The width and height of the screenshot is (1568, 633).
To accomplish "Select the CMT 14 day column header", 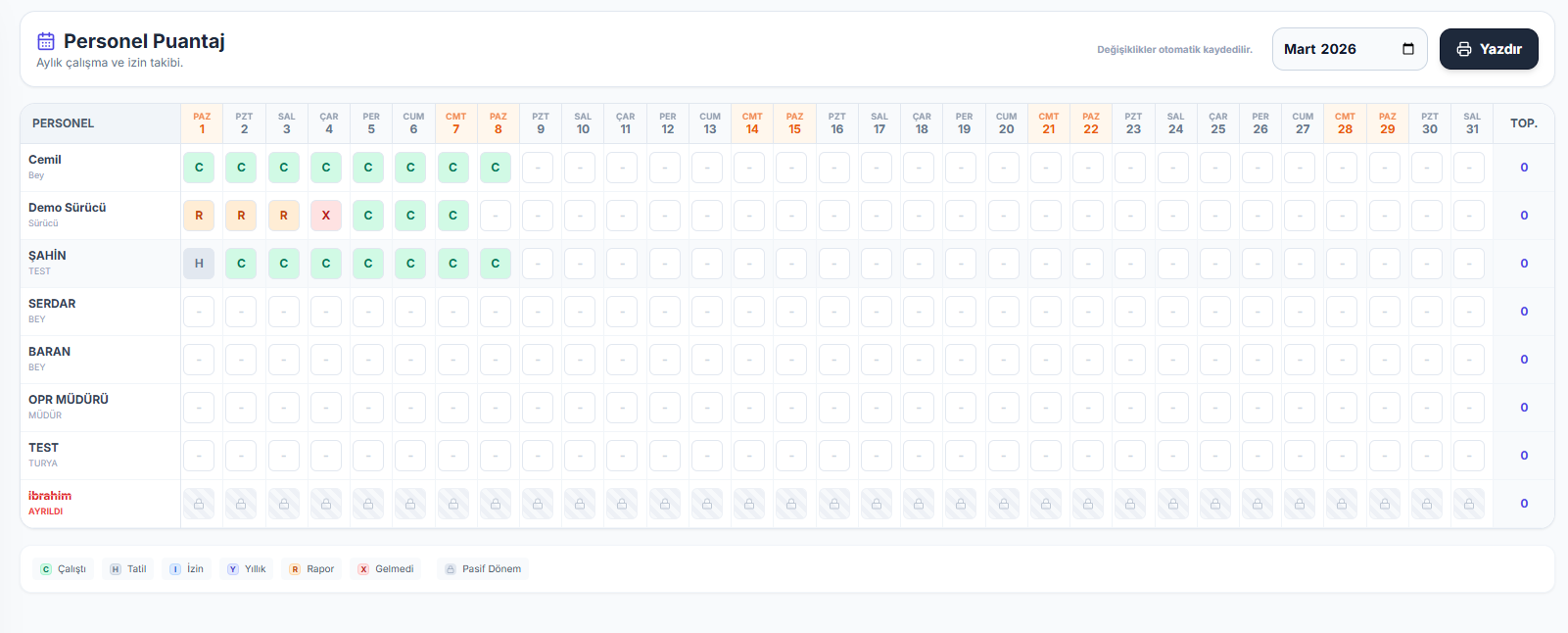I will [x=752, y=123].
